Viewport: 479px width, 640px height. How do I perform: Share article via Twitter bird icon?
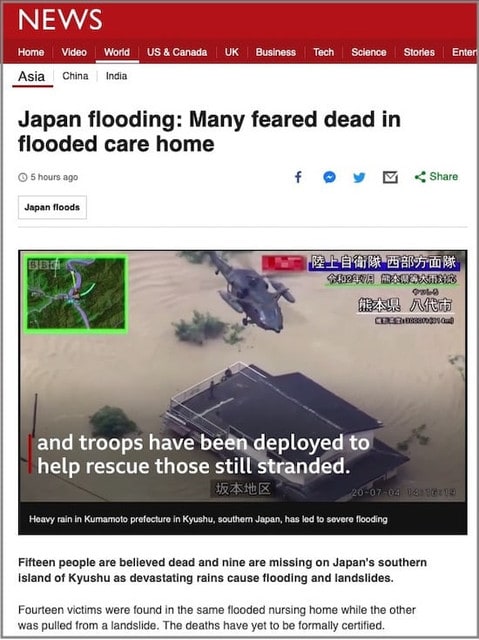359,178
